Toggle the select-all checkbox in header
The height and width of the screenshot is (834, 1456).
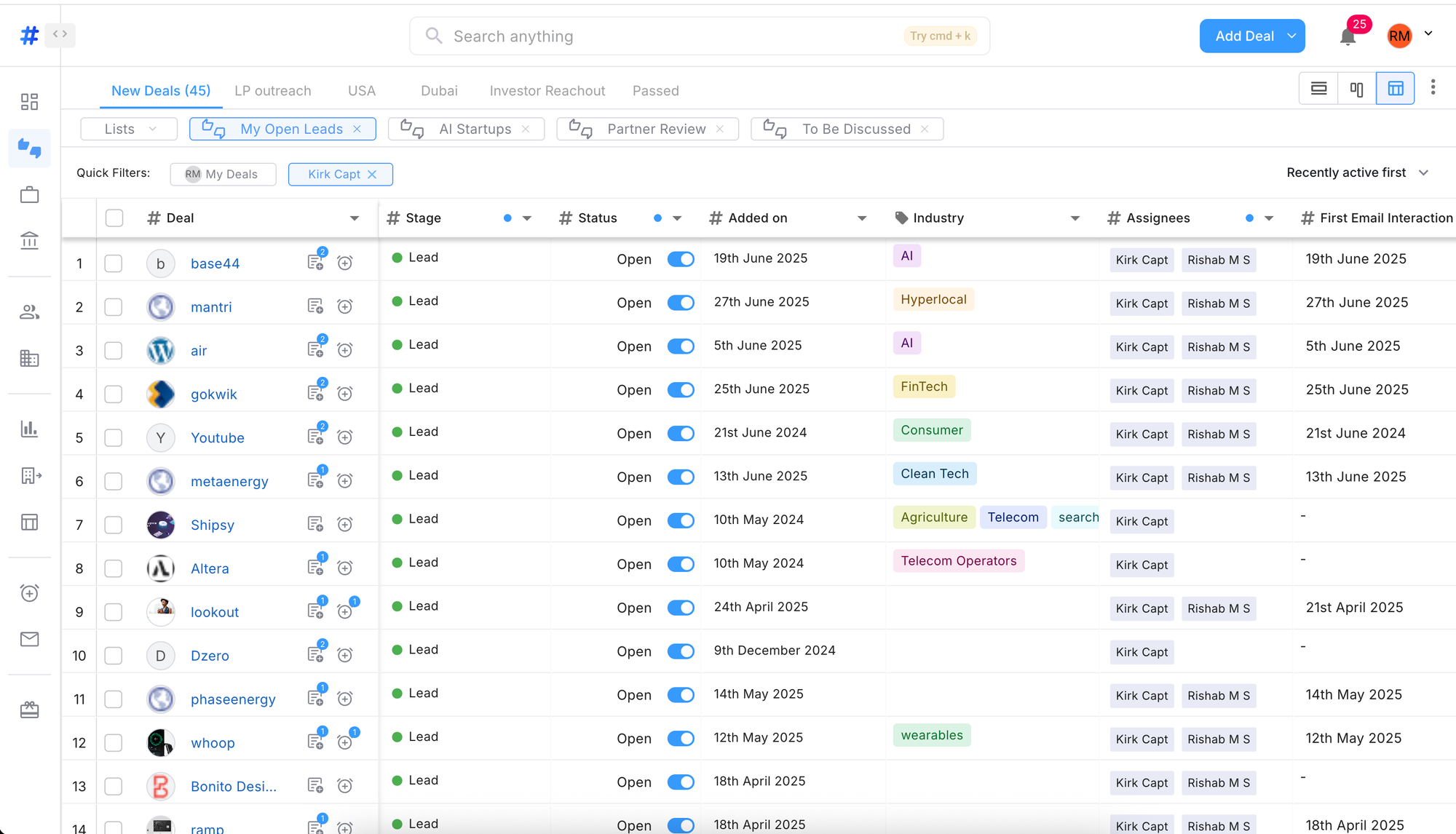(114, 218)
